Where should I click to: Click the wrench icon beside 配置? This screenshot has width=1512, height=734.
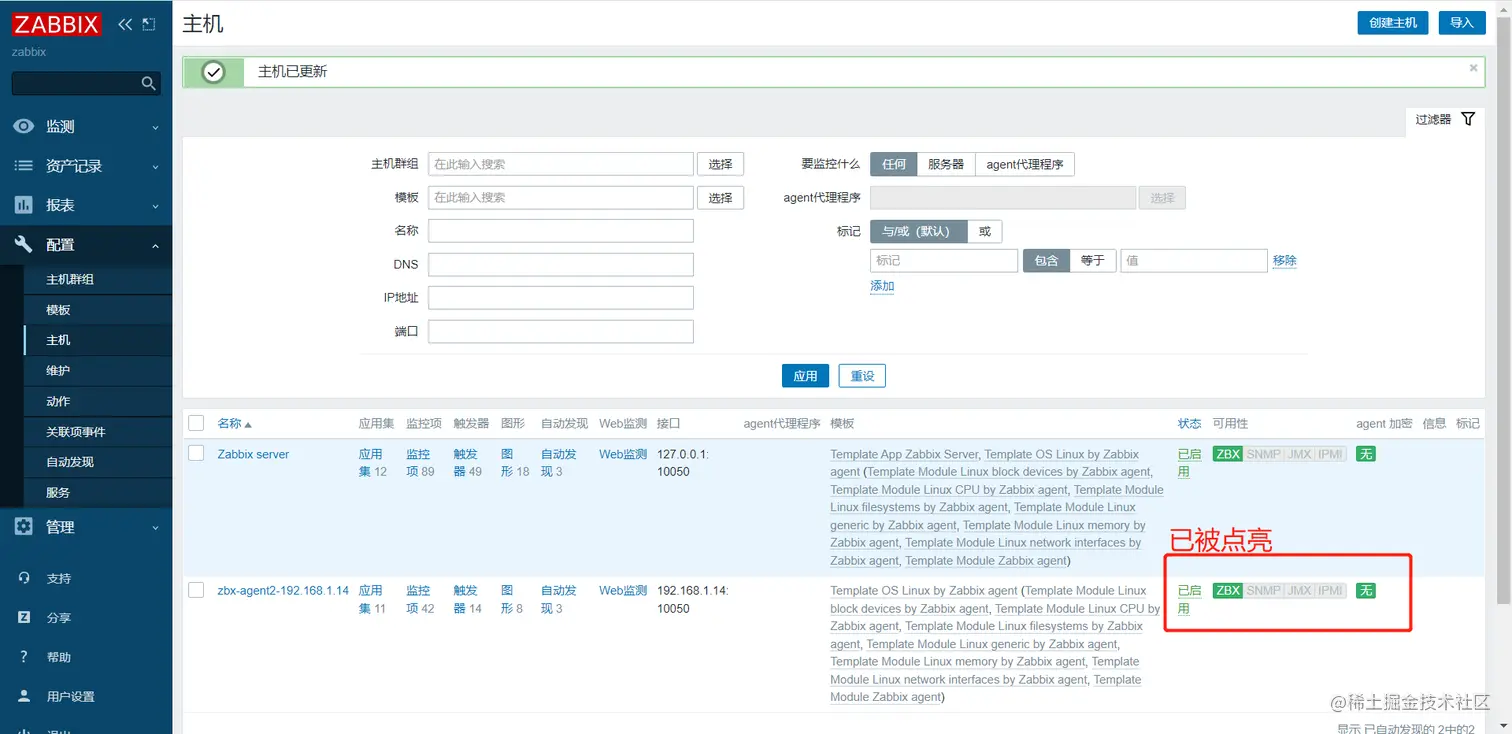point(23,244)
